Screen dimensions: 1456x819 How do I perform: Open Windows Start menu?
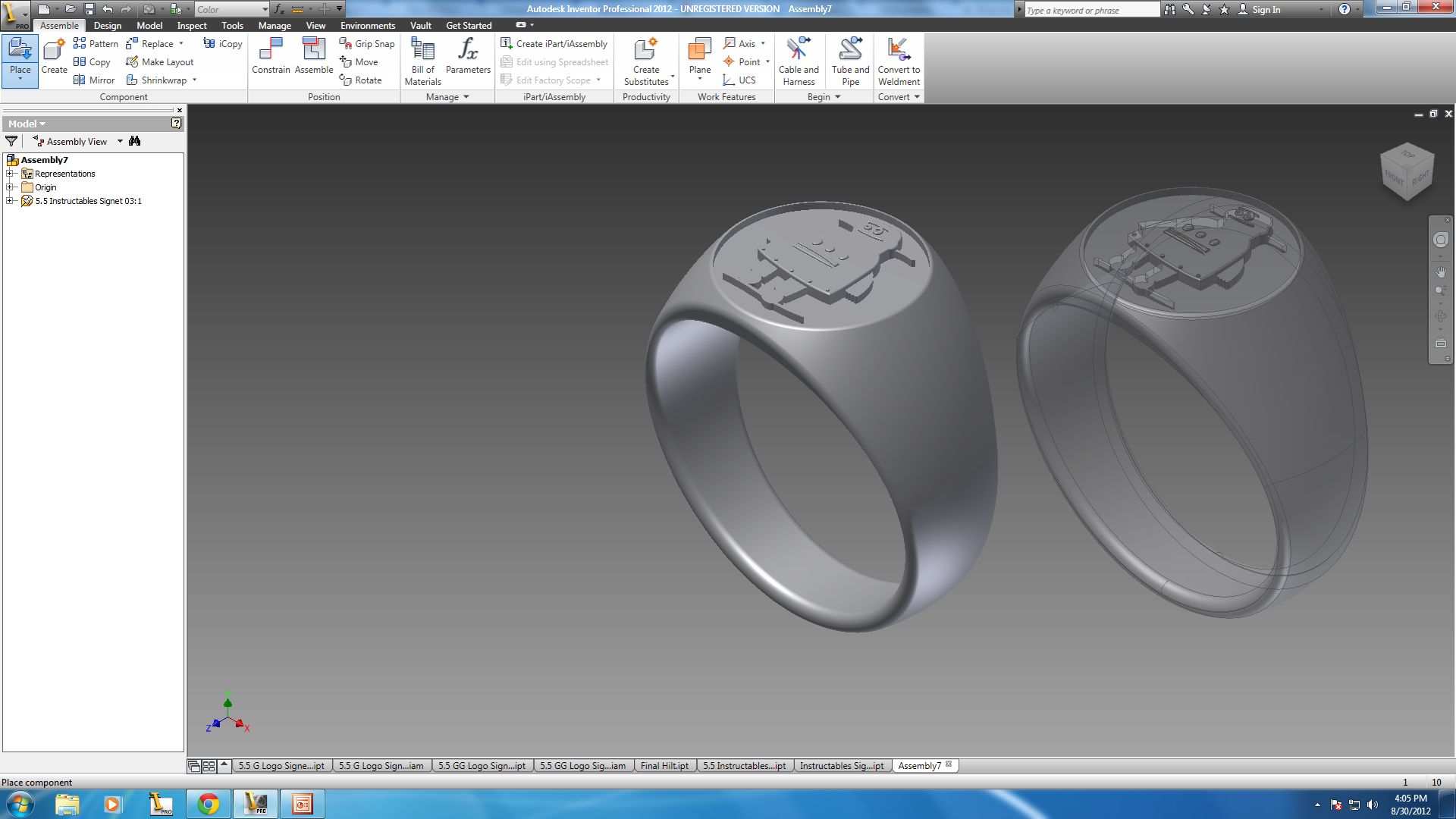tap(20, 804)
